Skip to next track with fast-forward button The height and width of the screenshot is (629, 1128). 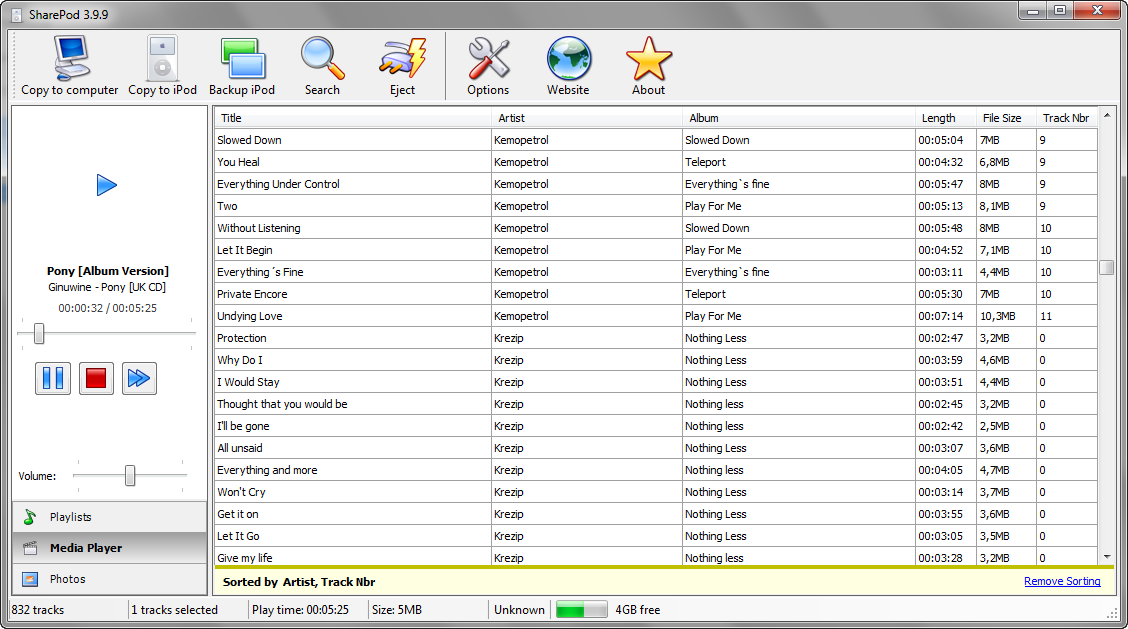coord(139,379)
